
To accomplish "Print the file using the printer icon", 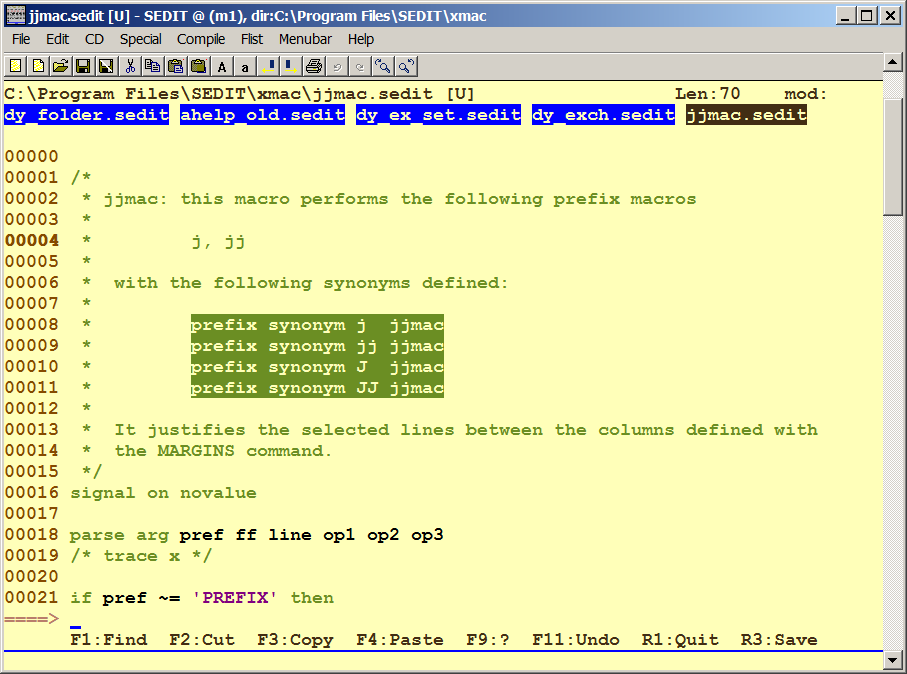I will [314, 67].
